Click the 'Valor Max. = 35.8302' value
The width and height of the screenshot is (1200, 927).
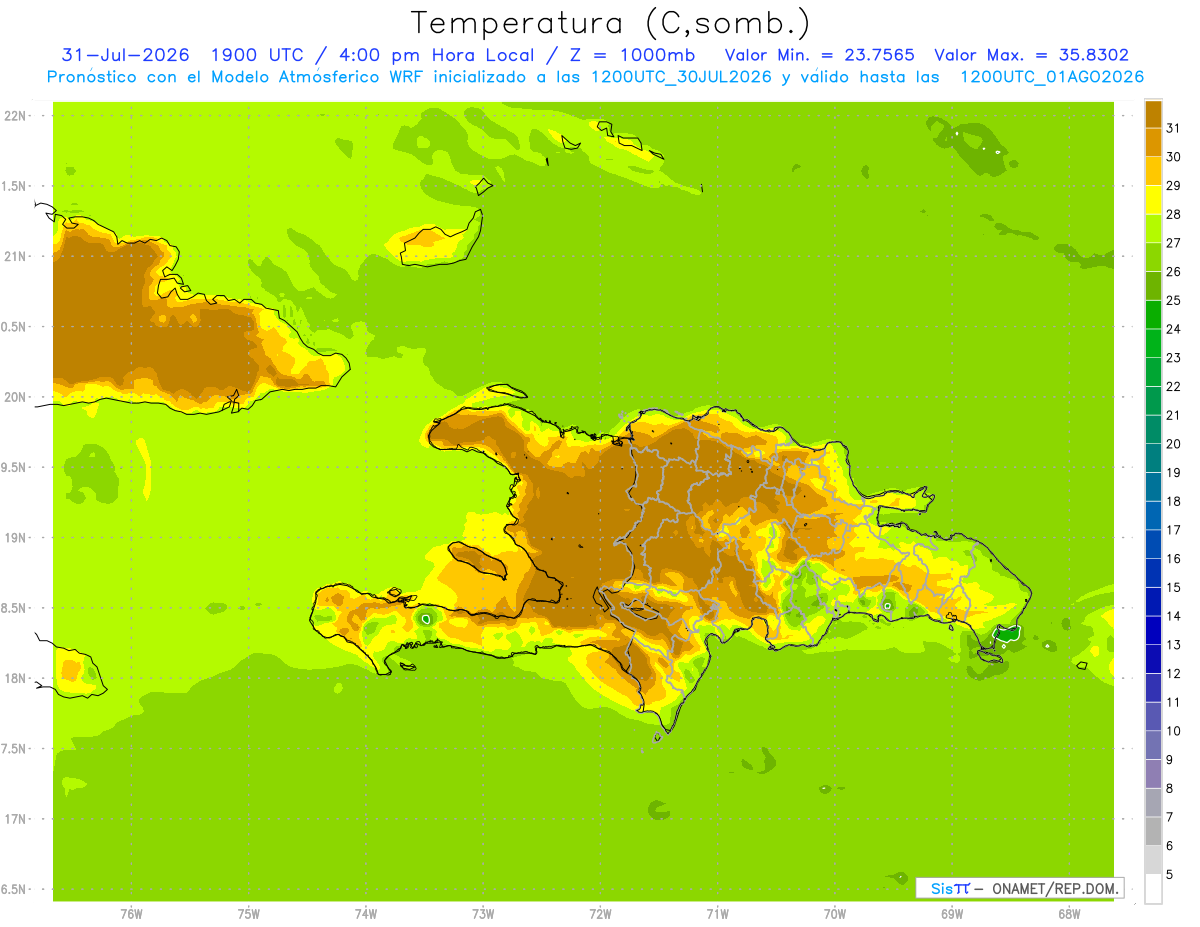coord(1032,55)
